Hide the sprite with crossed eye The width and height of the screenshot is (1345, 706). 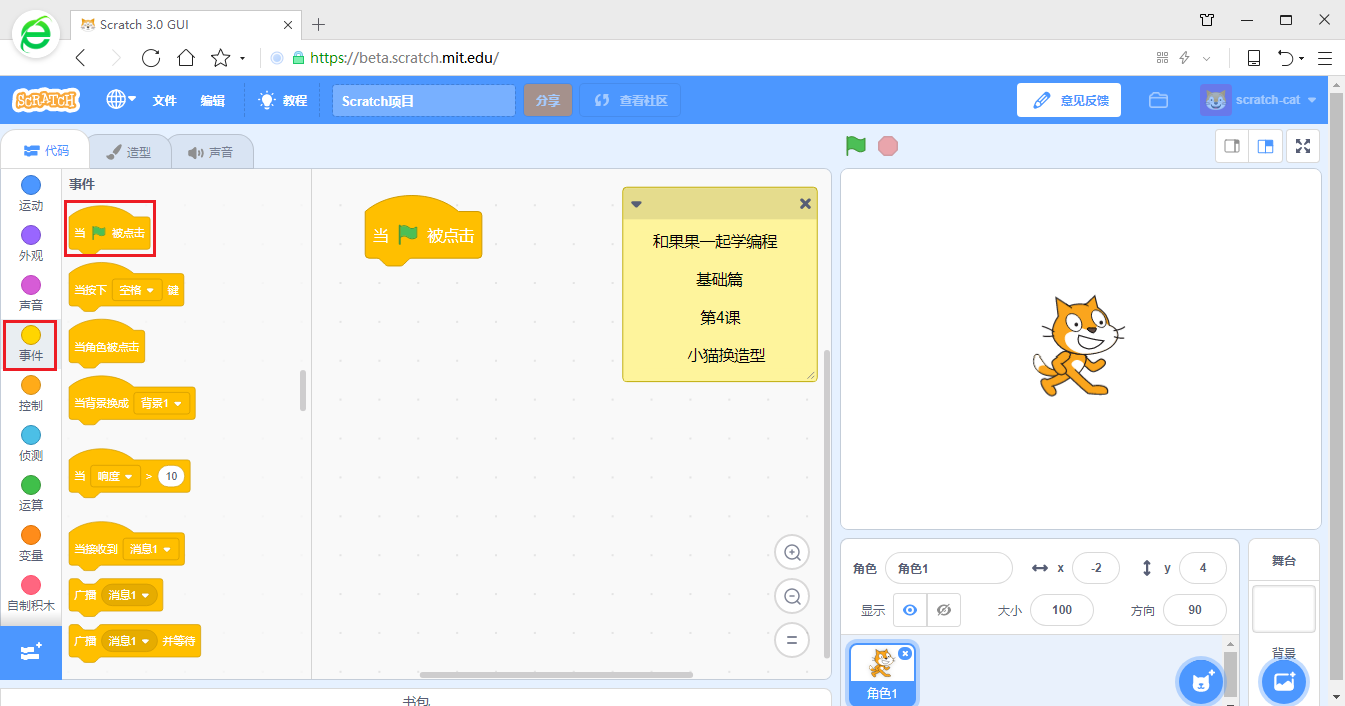944,610
